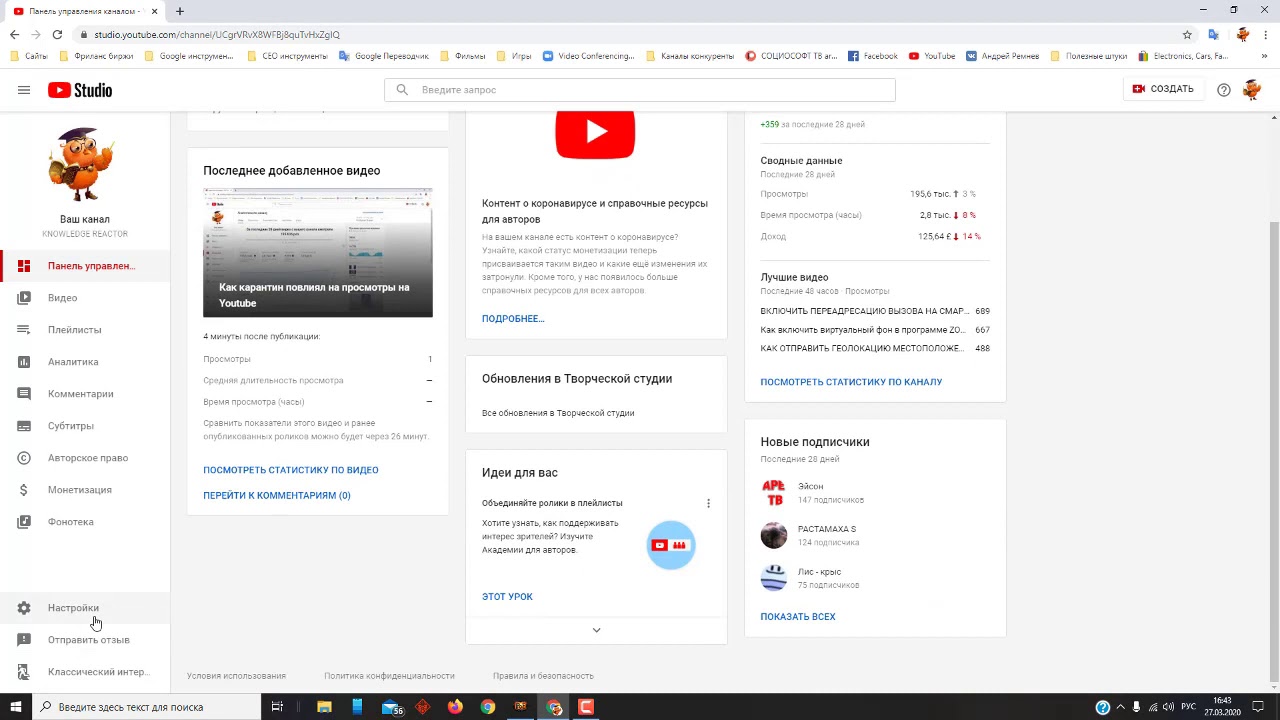The height and width of the screenshot is (720, 1280).
Task: Open the Видео section
Action: [85, 298]
